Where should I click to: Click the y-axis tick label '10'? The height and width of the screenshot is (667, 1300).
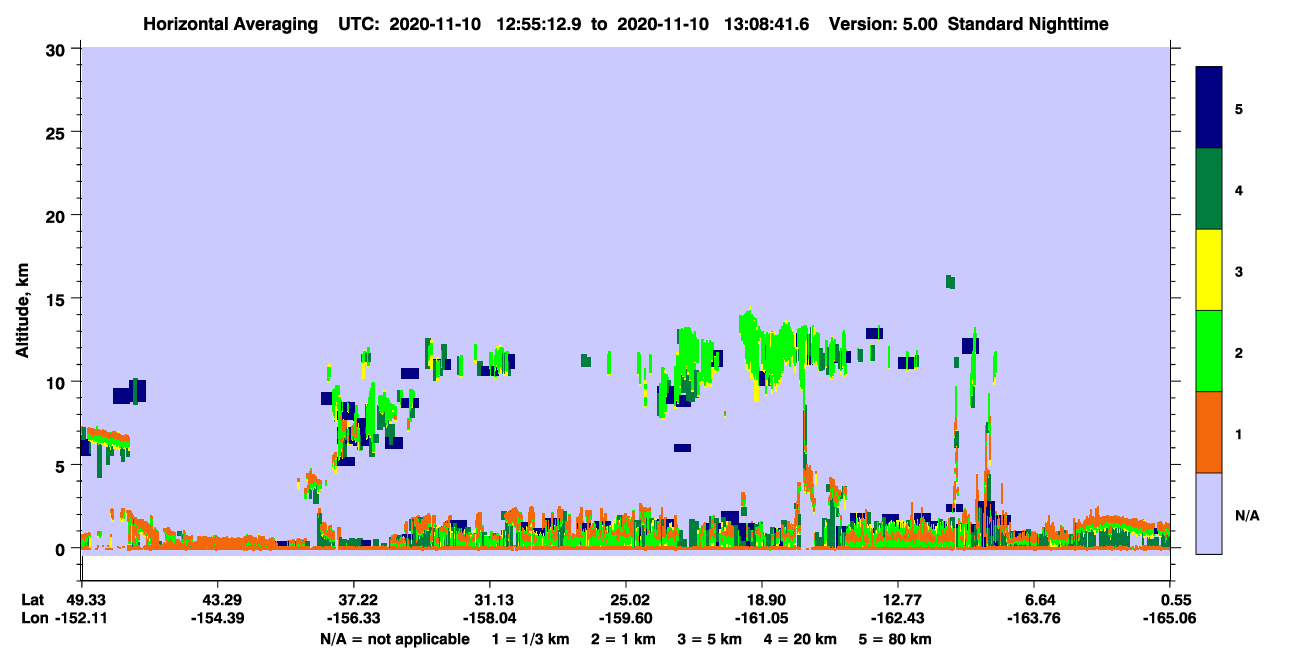58,382
